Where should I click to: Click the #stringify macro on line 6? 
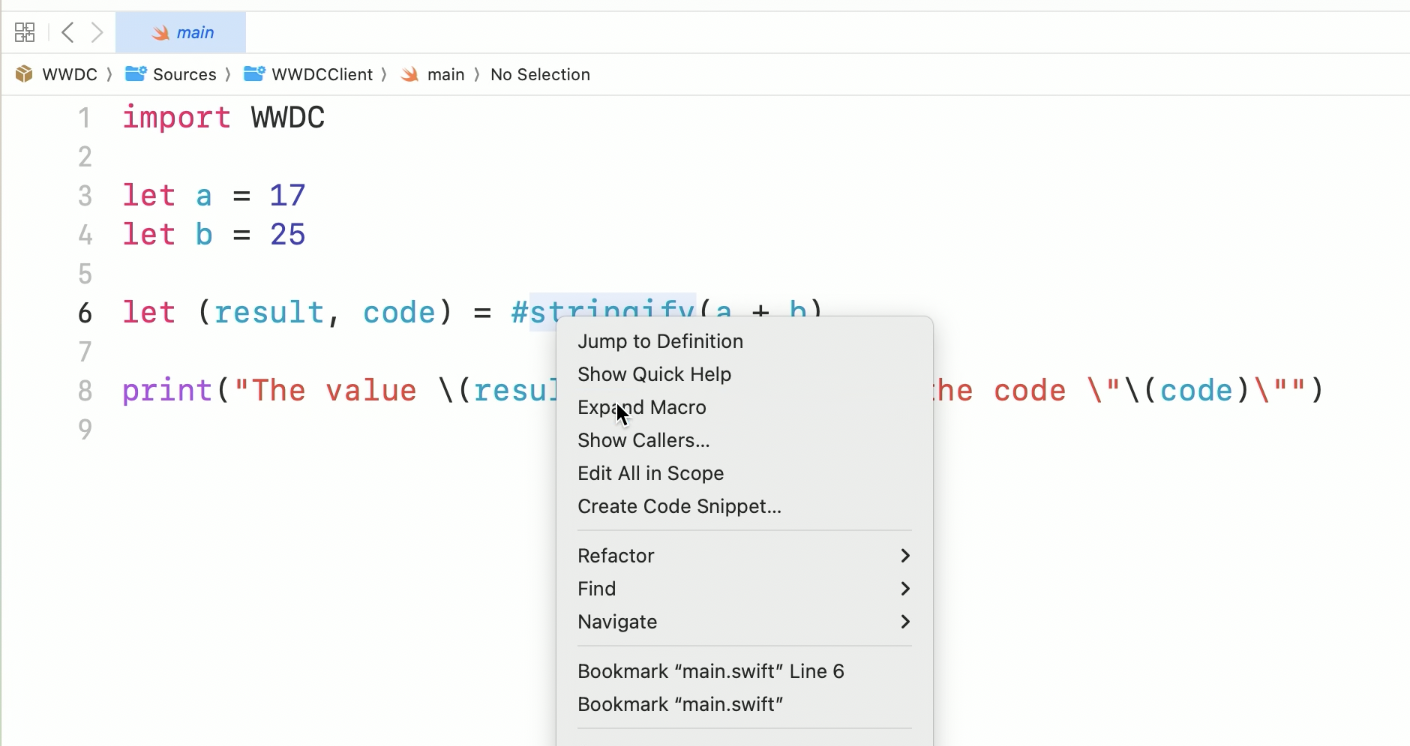(x=603, y=312)
